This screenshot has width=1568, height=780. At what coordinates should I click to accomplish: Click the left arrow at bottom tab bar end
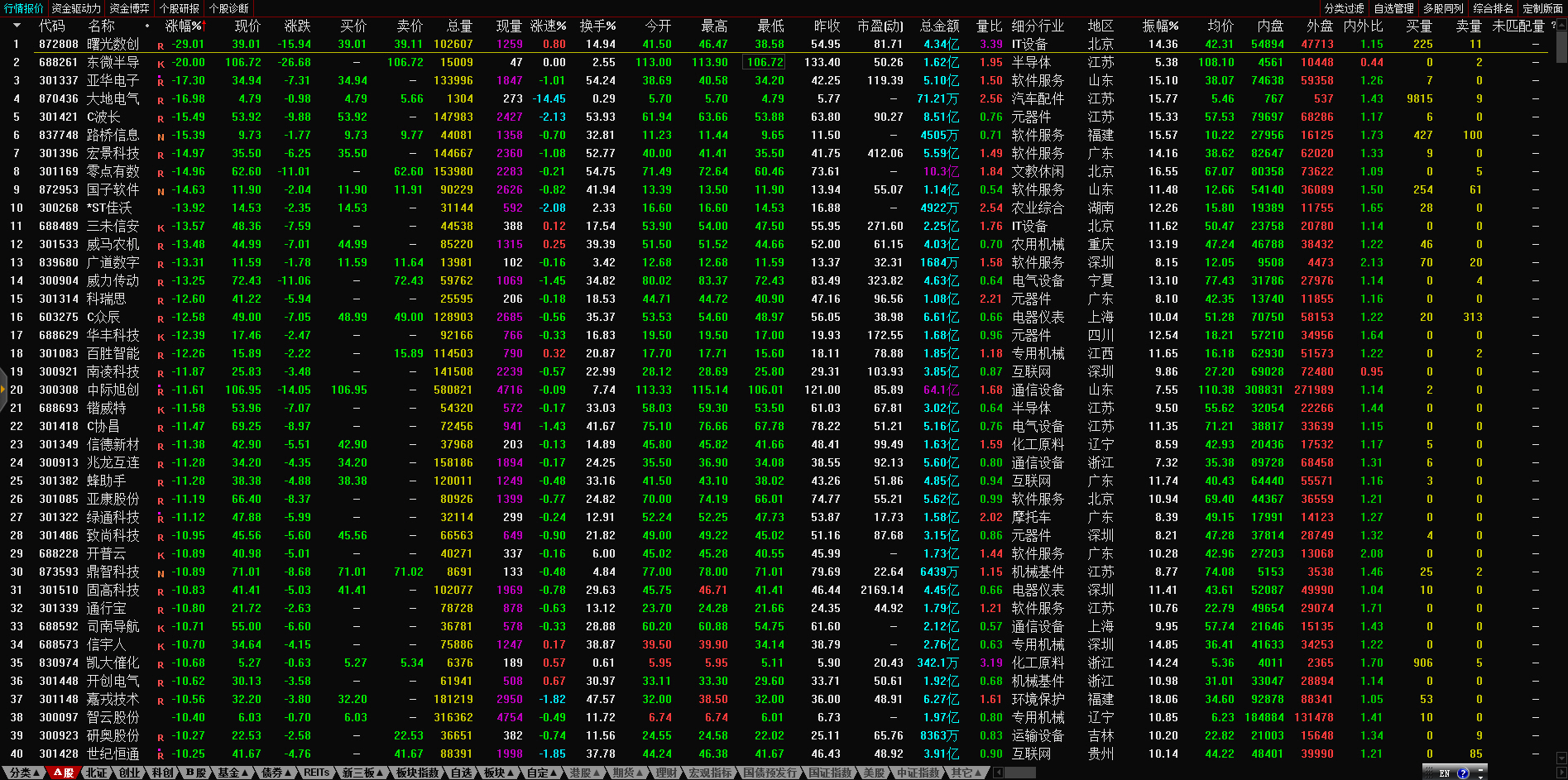(998, 773)
